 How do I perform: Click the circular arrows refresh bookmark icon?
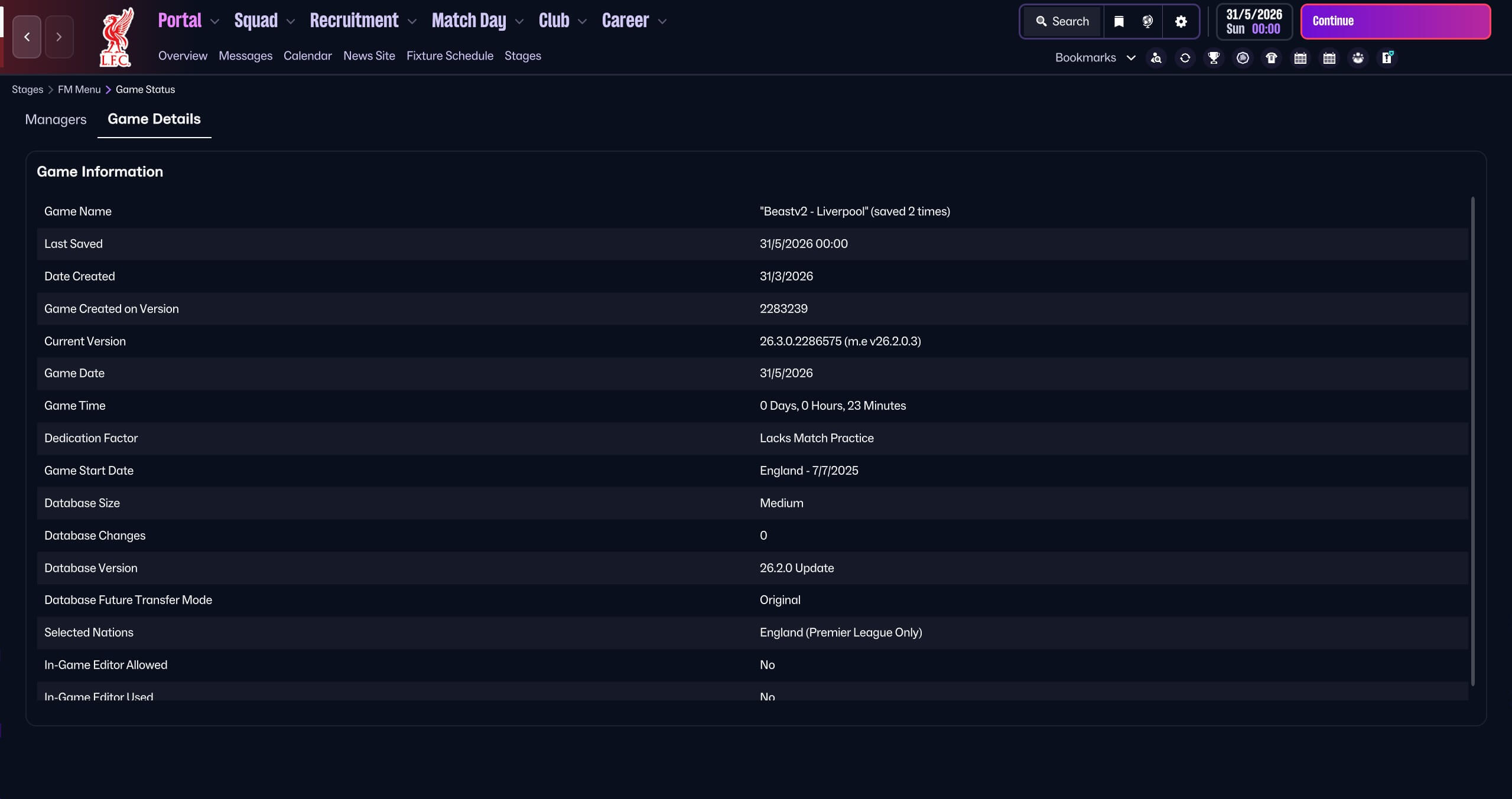pos(1185,58)
